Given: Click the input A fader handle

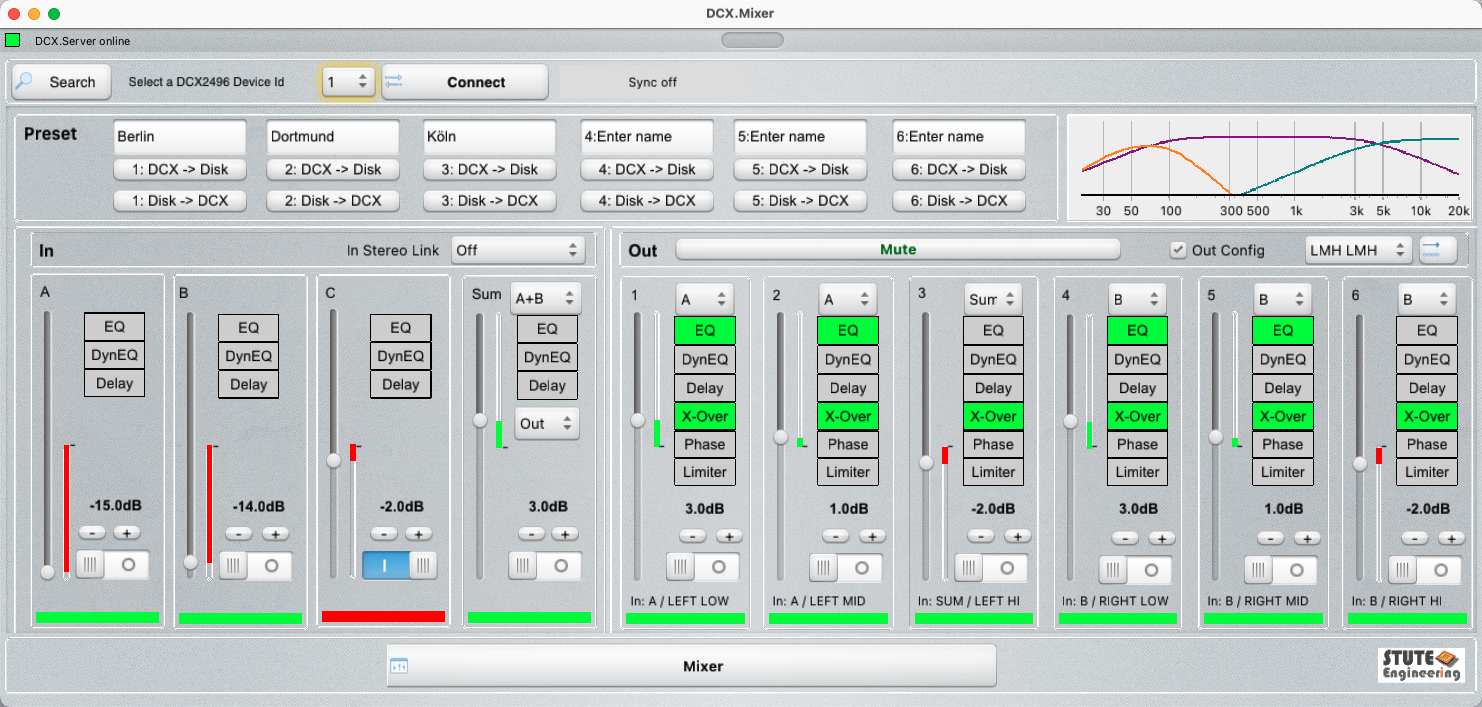Looking at the screenshot, I should 47,572.
